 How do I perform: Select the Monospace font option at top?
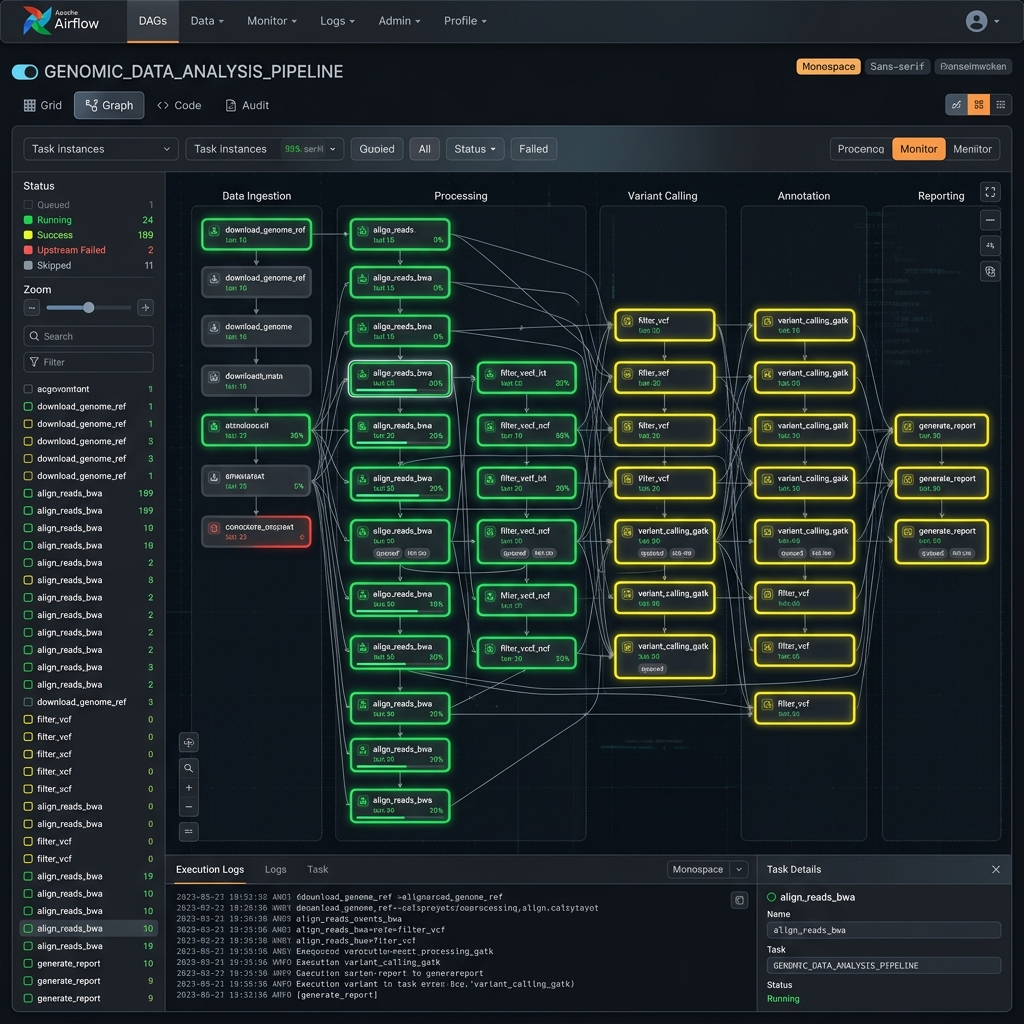pyautogui.click(x=828, y=67)
